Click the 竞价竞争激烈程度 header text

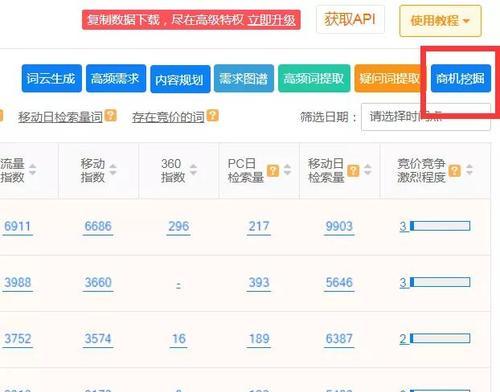point(421,170)
